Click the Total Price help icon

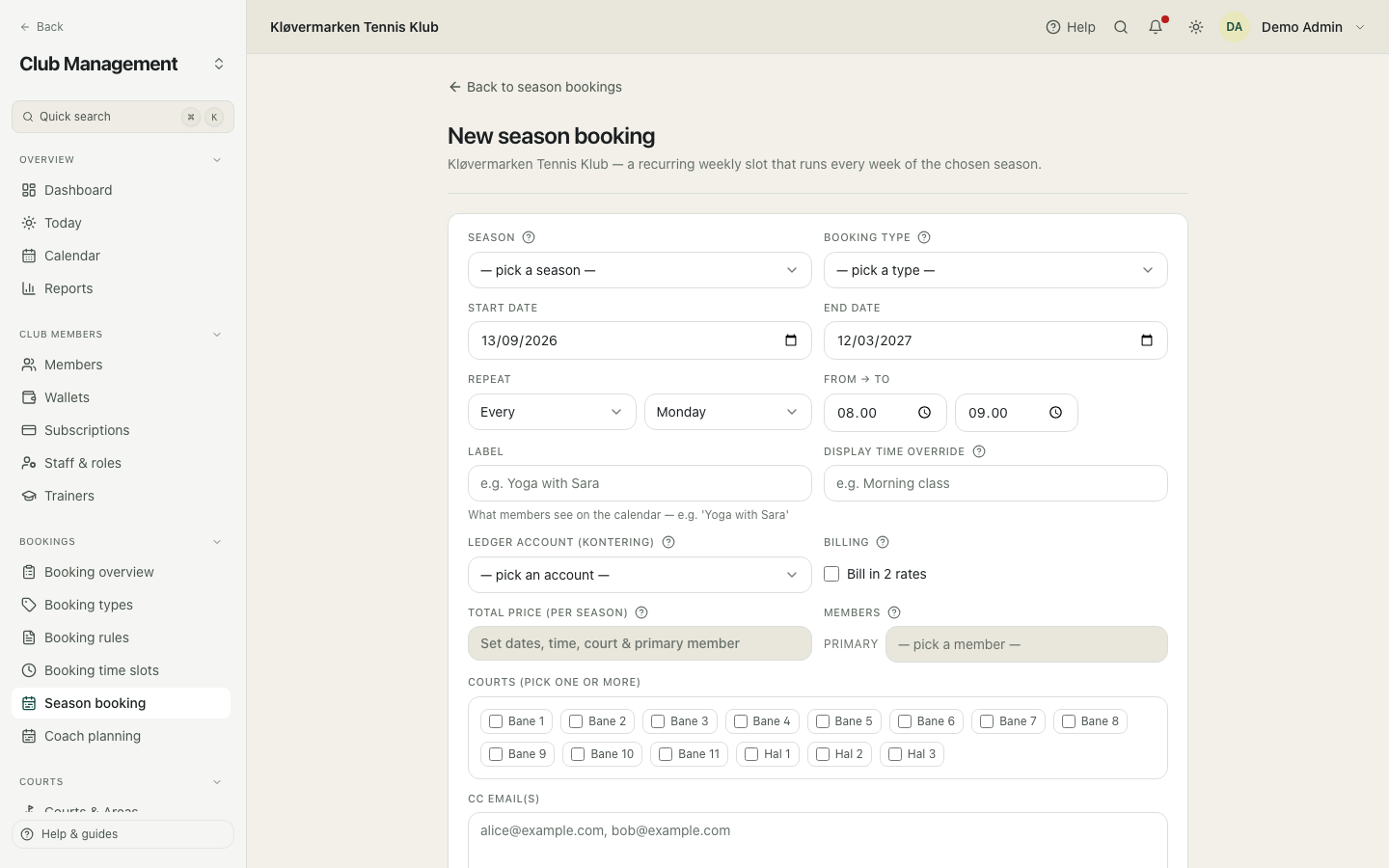[x=641, y=612]
